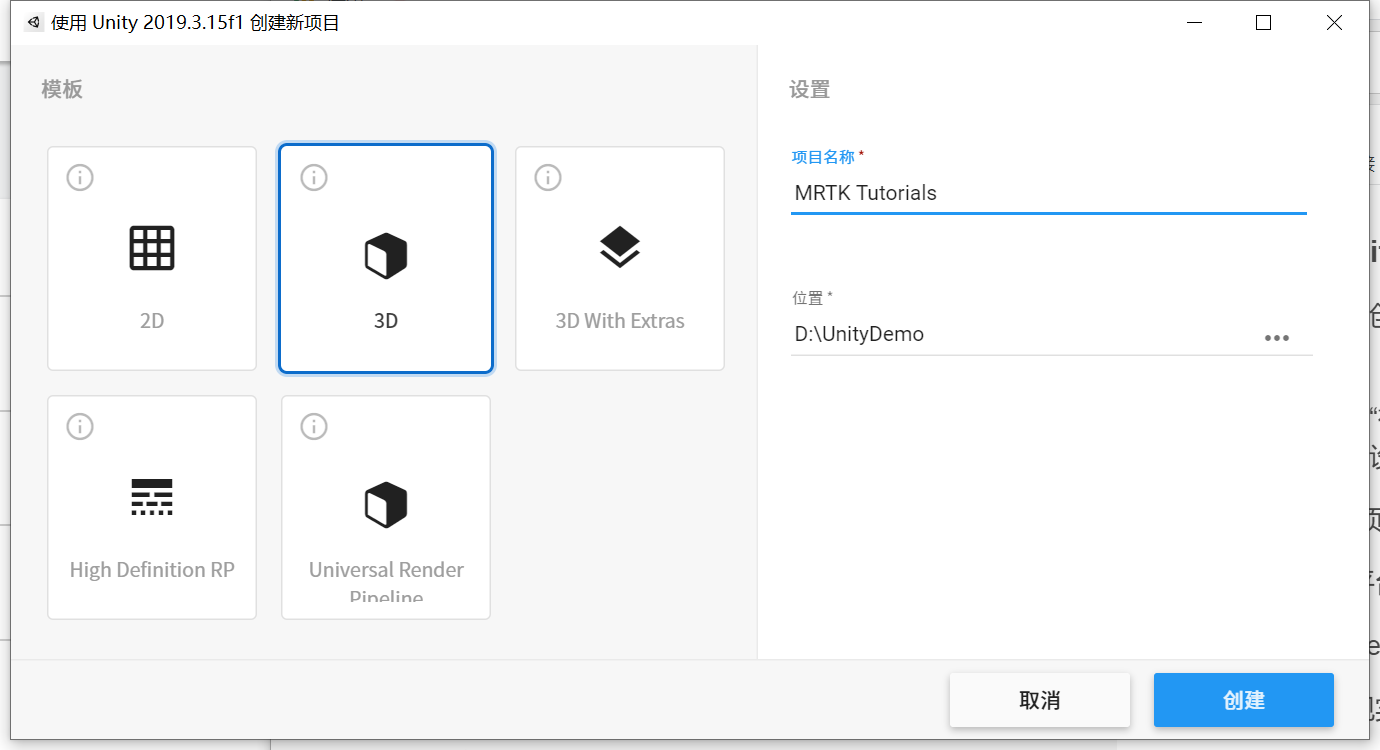The image size is (1380, 750).
Task: Open the location browser with the ellipsis button
Action: pos(1277,337)
